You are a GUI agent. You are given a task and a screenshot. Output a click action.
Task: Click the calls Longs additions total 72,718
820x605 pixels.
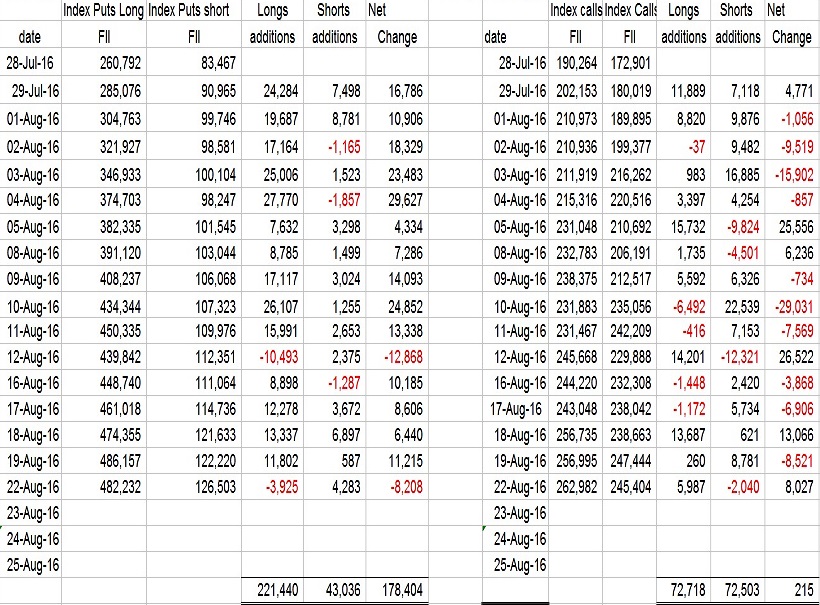coord(683,591)
